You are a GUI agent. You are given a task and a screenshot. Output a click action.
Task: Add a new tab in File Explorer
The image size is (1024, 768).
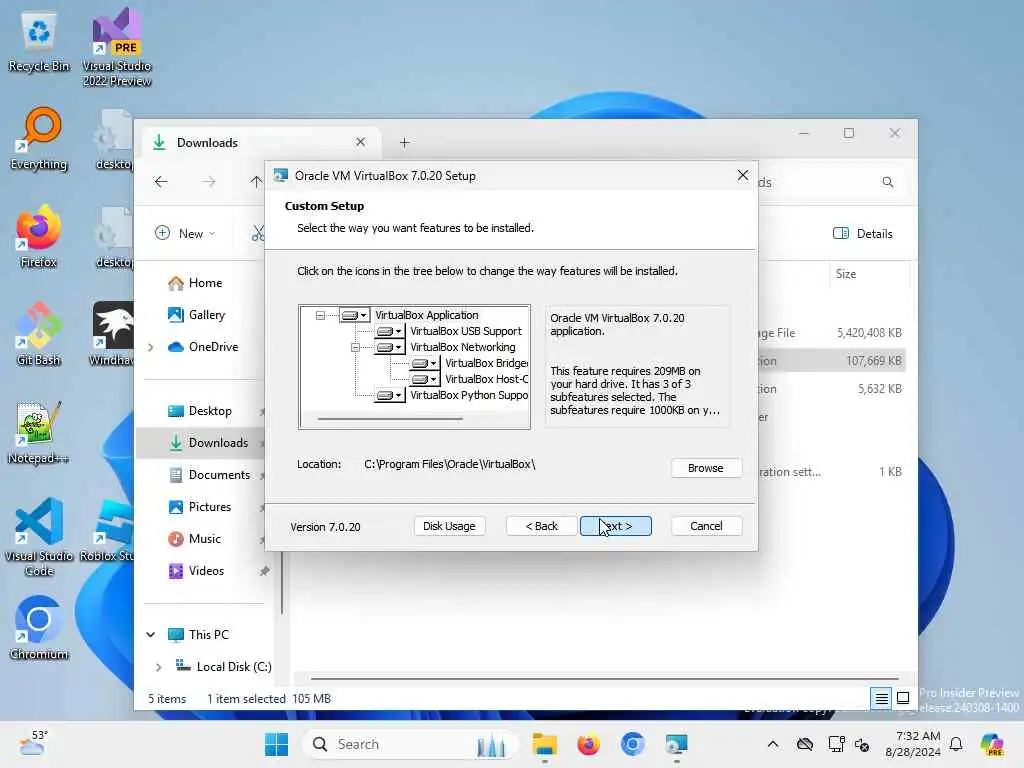pos(404,142)
